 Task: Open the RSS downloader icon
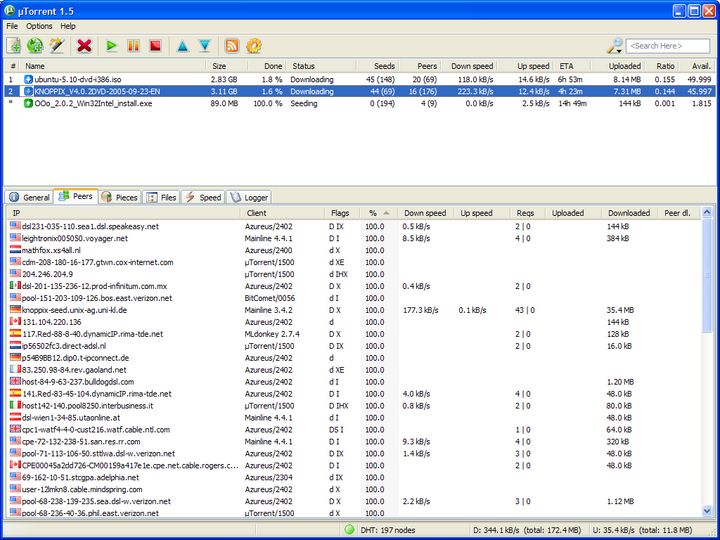click(x=232, y=45)
